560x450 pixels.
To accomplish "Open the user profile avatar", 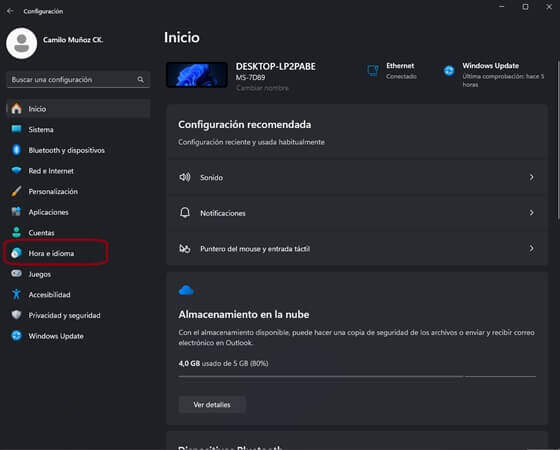I will coord(21,43).
